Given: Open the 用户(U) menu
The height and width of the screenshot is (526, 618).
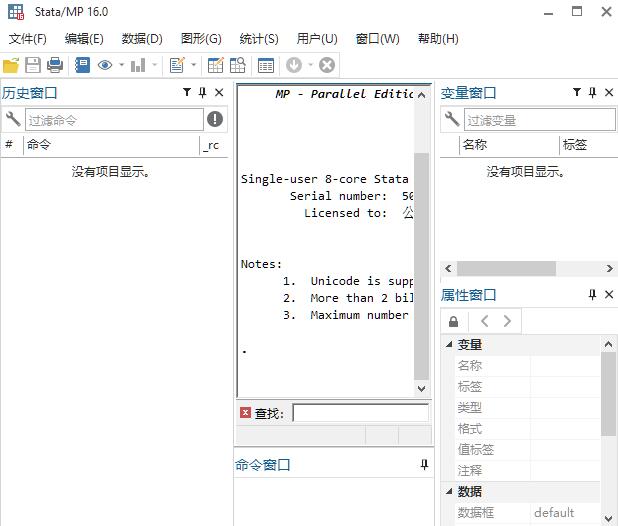Looking at the screenshot, I should (x=317, y=39).
